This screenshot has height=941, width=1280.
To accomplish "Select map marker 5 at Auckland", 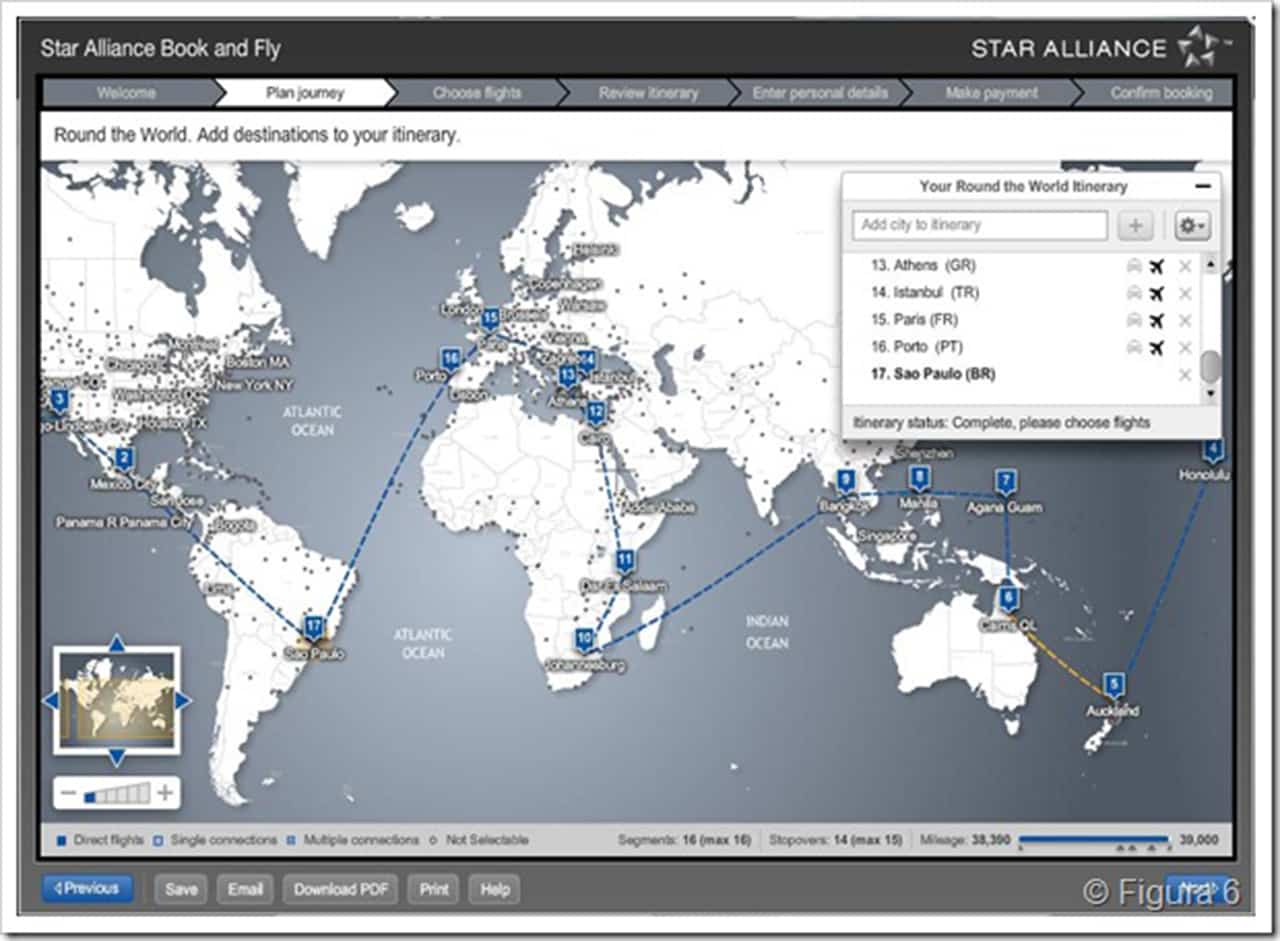I will pyautogui.click(x=1113, y=685).
